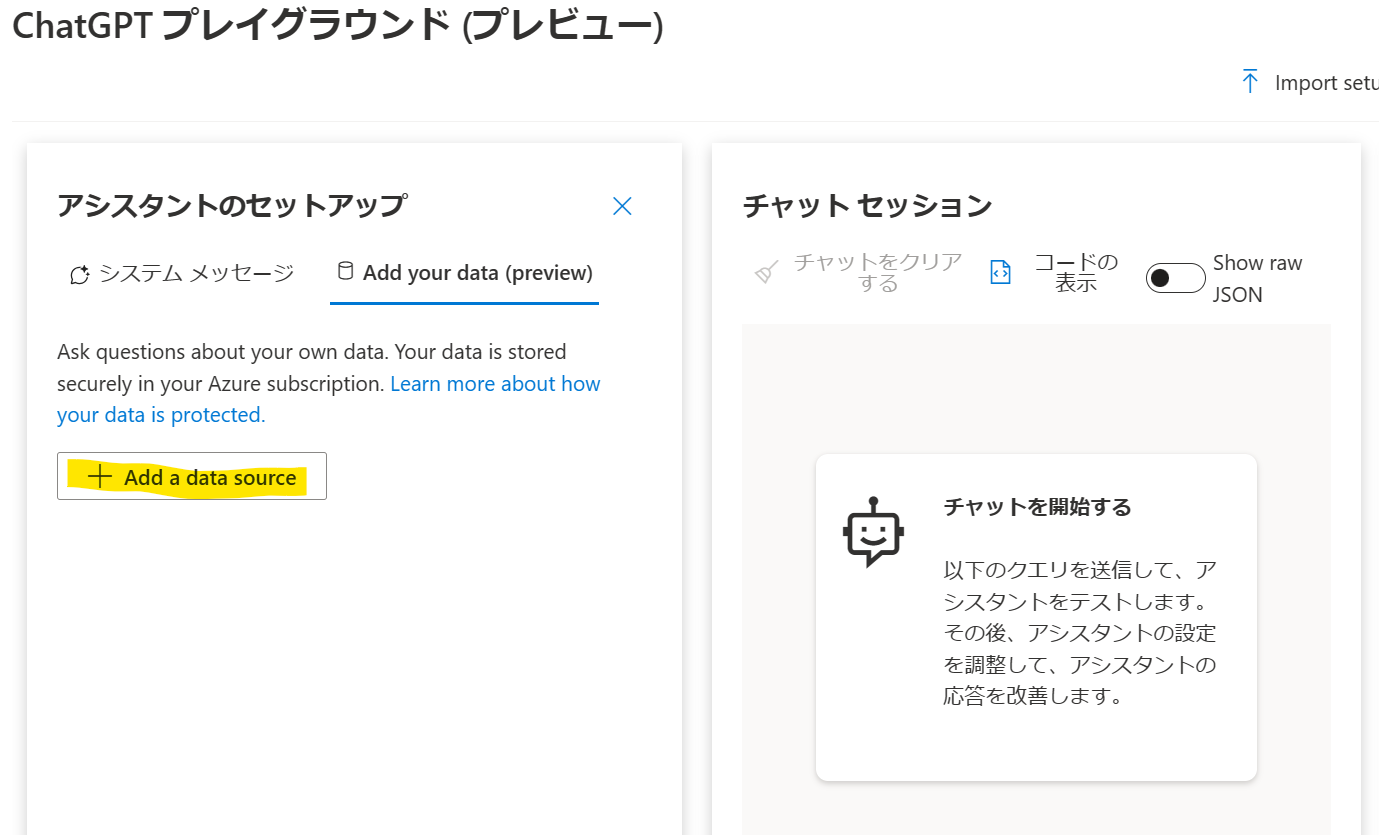Click the system message tab's refresh-chat icon
Viewport: 1379px width, 835px height.
pos(80,274)
